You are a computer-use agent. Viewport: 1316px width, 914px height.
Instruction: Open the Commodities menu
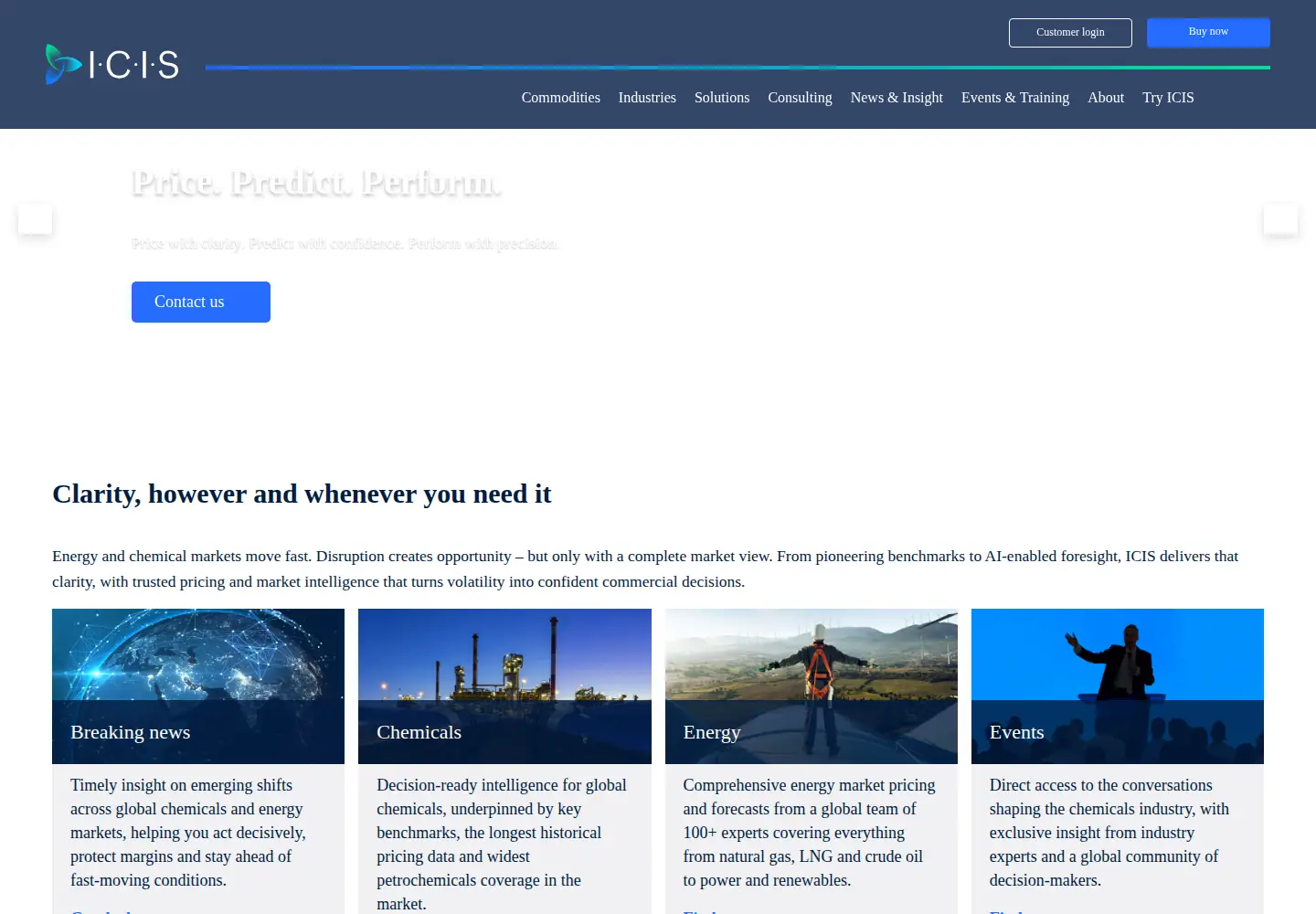tap(560, 98)
